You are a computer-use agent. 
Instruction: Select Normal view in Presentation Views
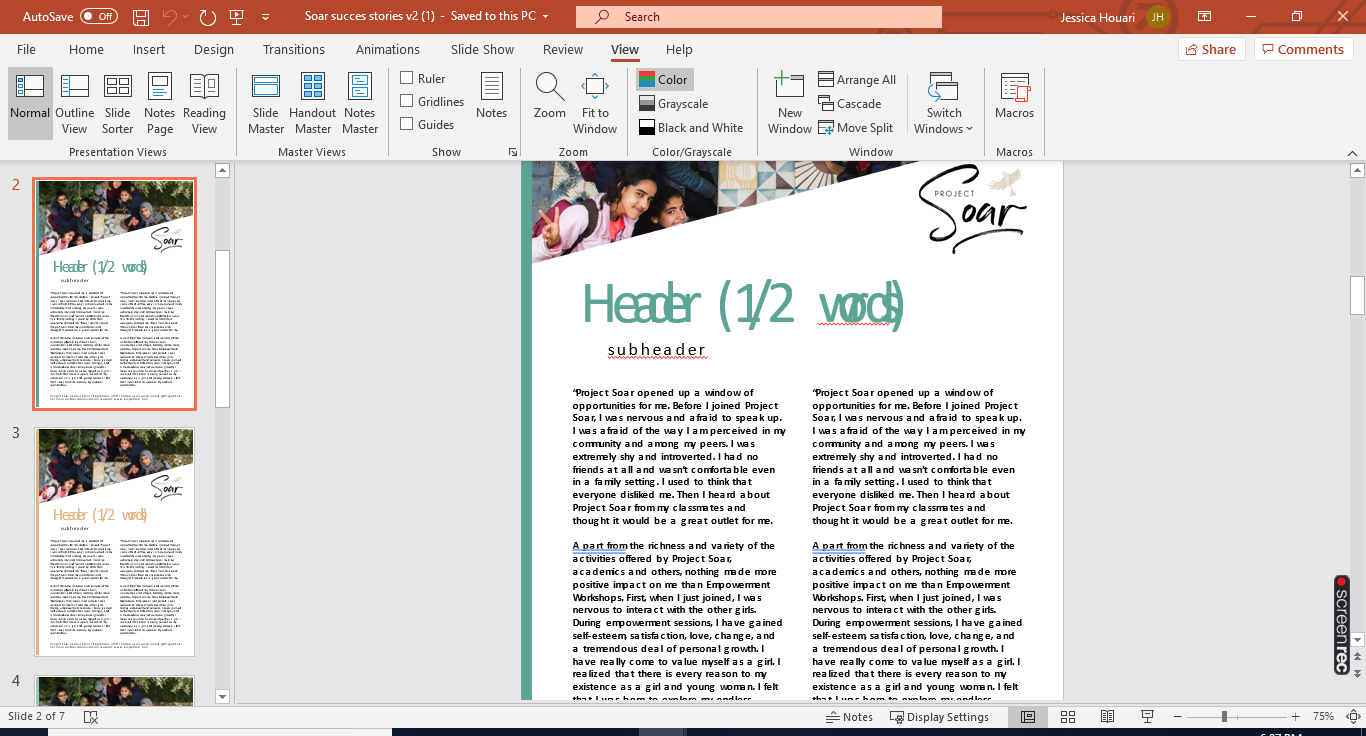pyautogui.click(x=30, y=104)
